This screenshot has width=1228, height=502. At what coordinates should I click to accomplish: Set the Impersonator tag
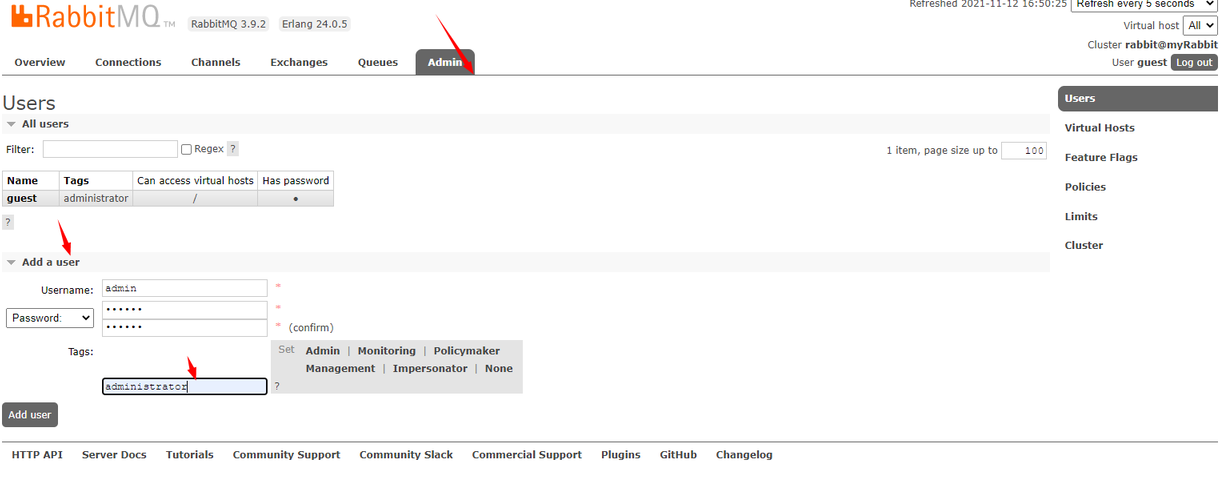click(x=430, y=369)
